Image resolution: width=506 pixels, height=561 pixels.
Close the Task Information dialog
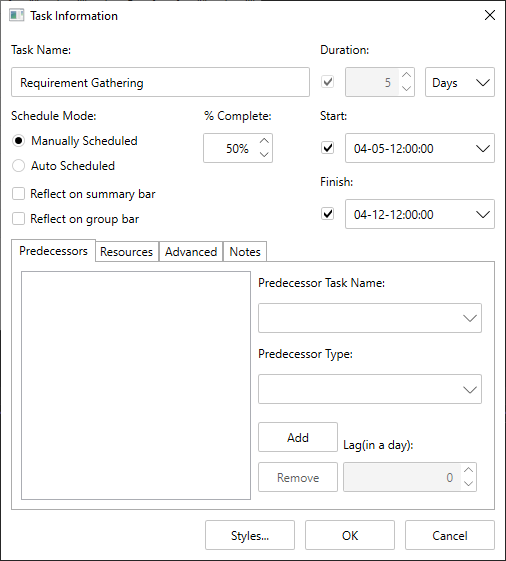[x=490, y=15]
